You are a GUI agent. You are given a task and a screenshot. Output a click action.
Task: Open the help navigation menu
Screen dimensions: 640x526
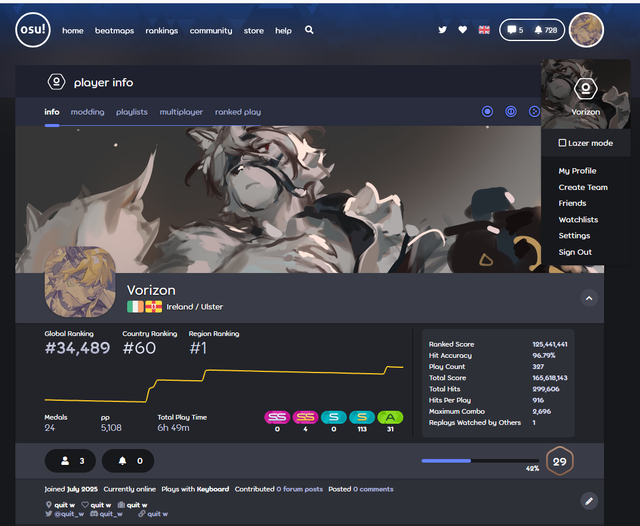pyautogui.click(x=283, y=31)
